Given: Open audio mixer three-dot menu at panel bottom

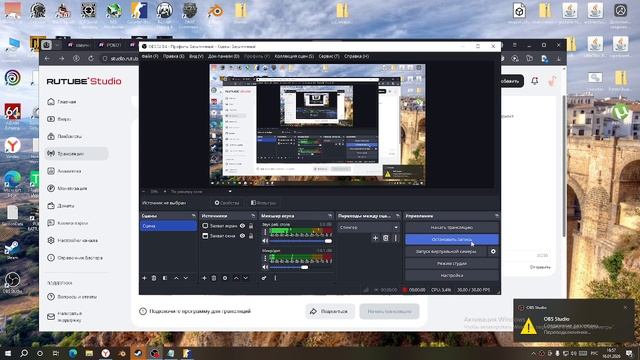Looking at the screenshot, I should click(x=275, y=278).
